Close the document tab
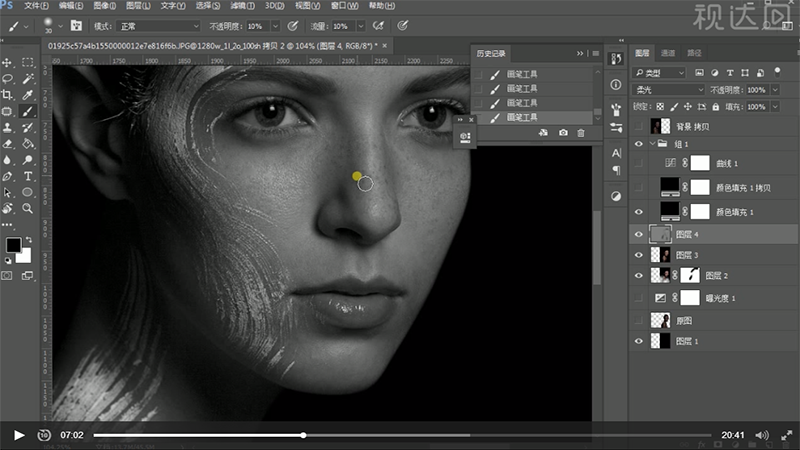Viewport: 800px width, 450px height. pos(385,46)
